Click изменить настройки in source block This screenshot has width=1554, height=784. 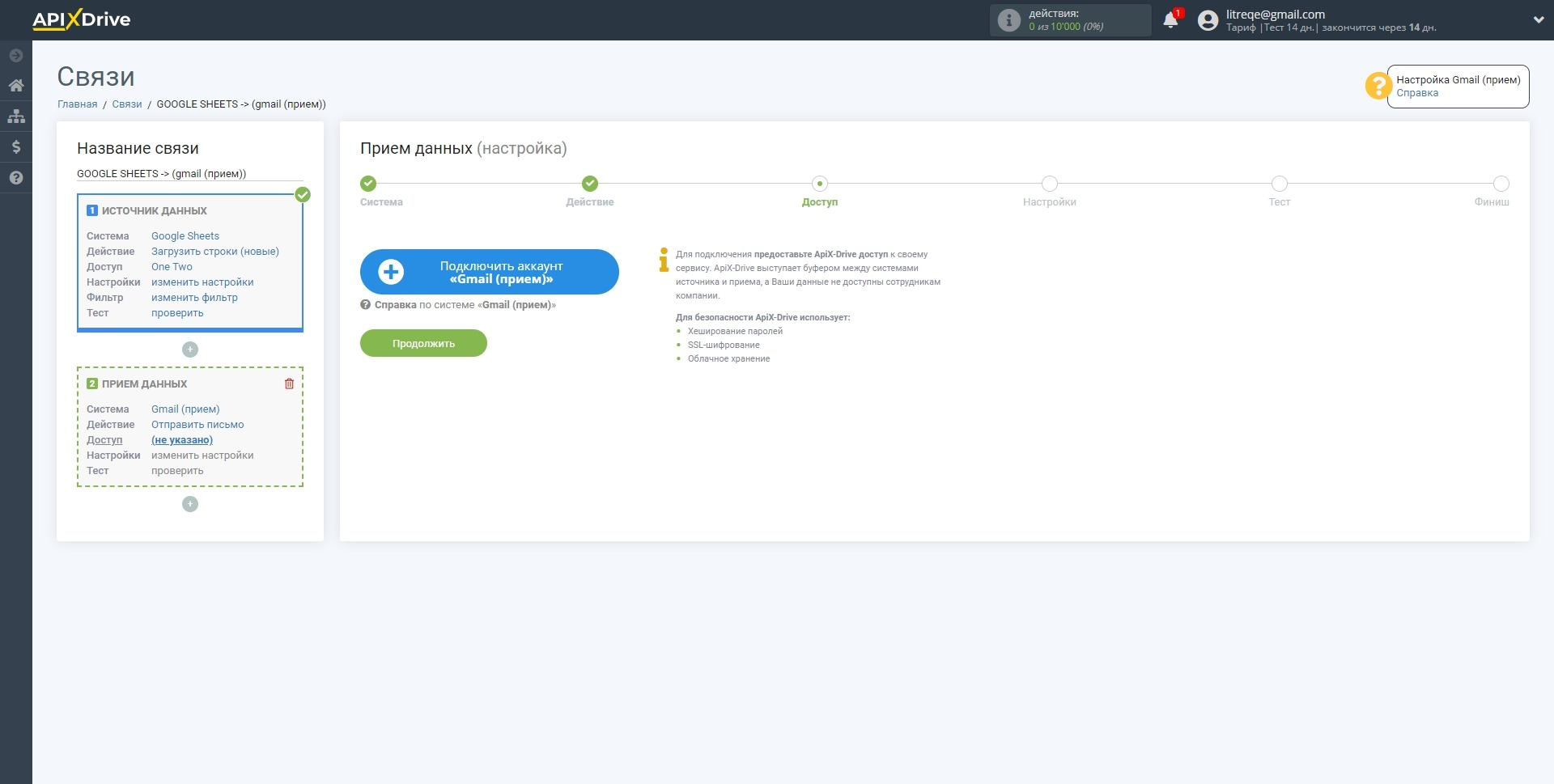point(202,282)
